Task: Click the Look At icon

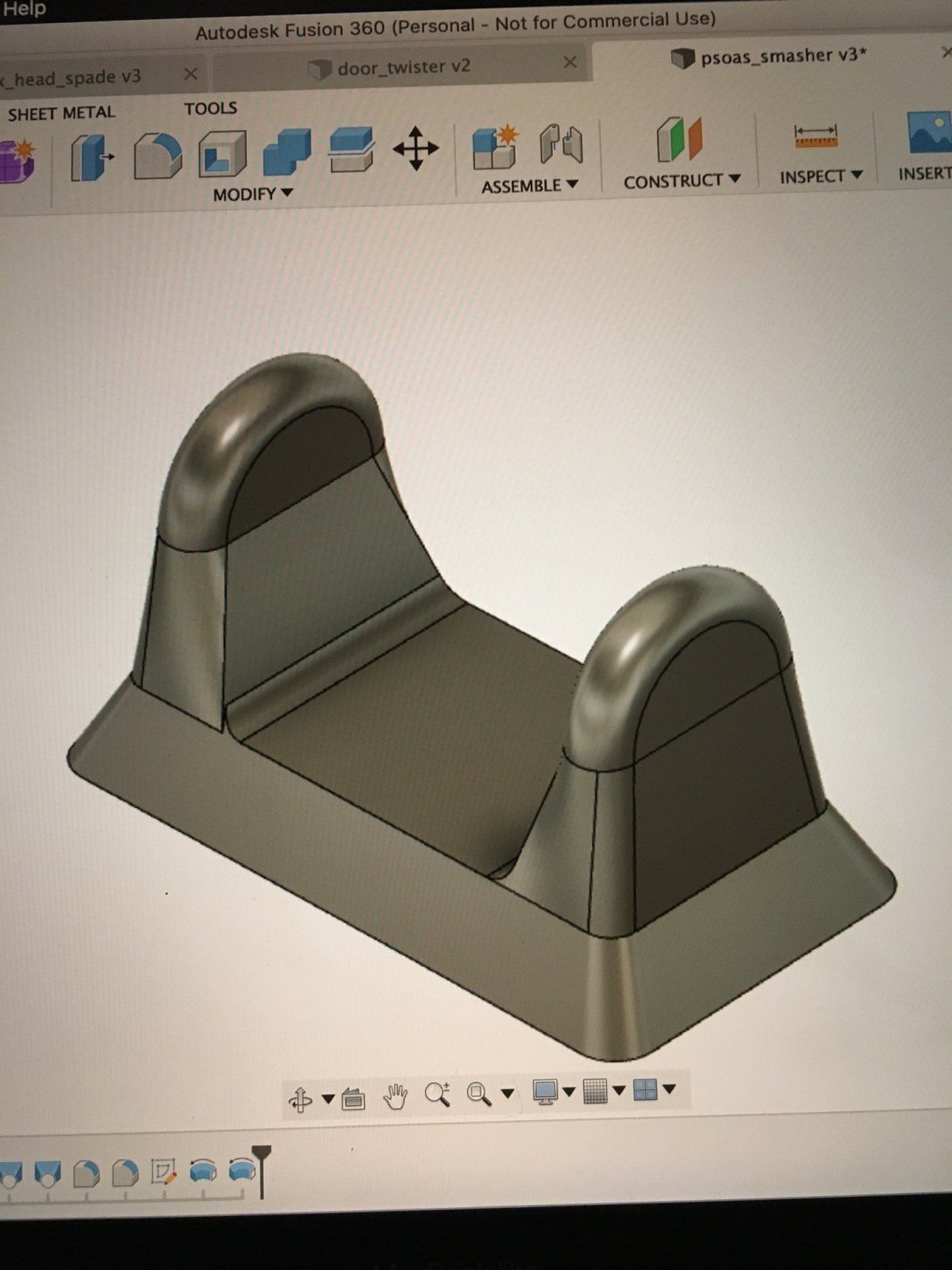Action: tap(353, 1099)
